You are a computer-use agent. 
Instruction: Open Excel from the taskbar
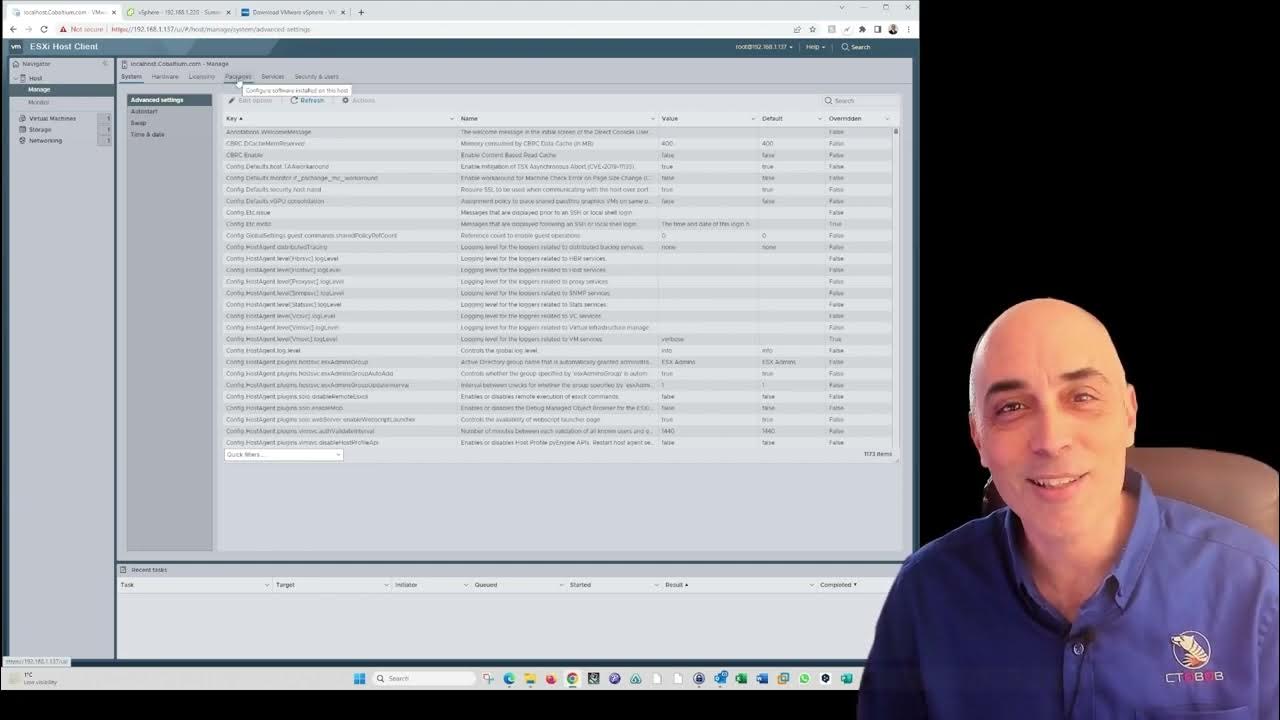point(741,678)
